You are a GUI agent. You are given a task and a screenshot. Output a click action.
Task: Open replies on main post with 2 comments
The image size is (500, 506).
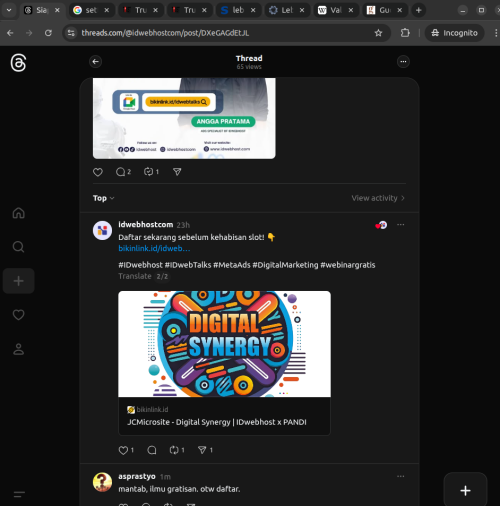tap(123, 172)
